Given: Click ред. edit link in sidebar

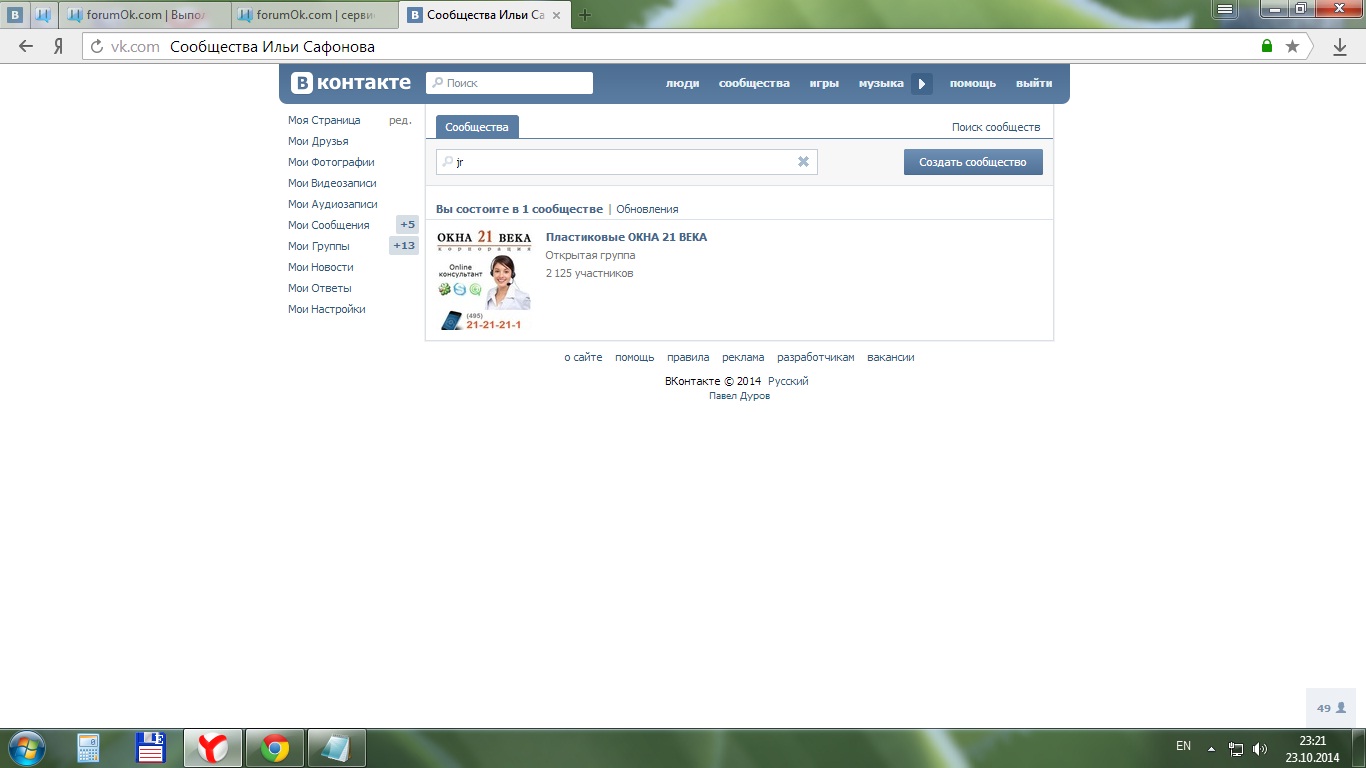Looking at the screenshot, I should tap(400, 120).
